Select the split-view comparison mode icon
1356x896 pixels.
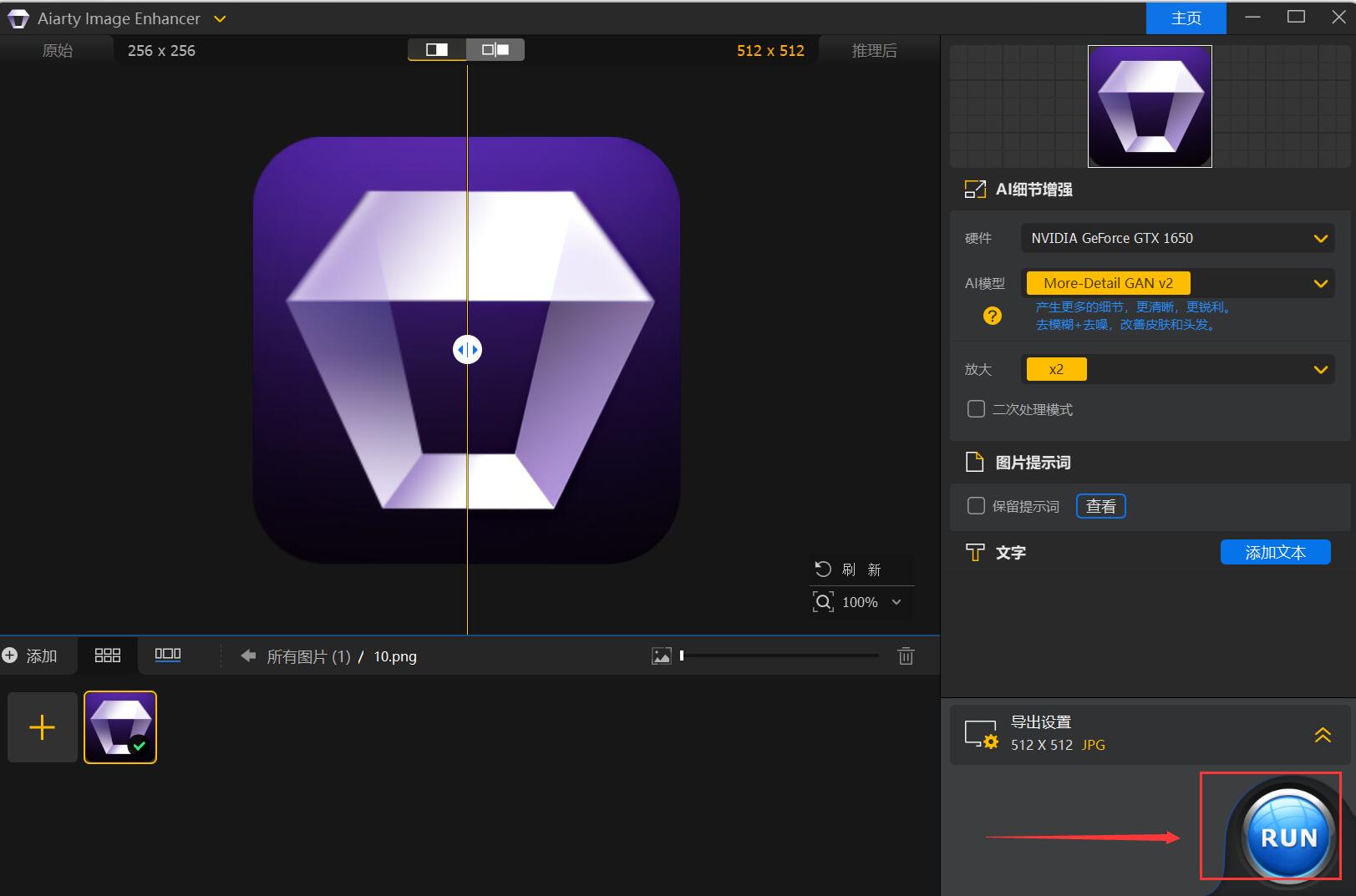(x=437, y=50)
